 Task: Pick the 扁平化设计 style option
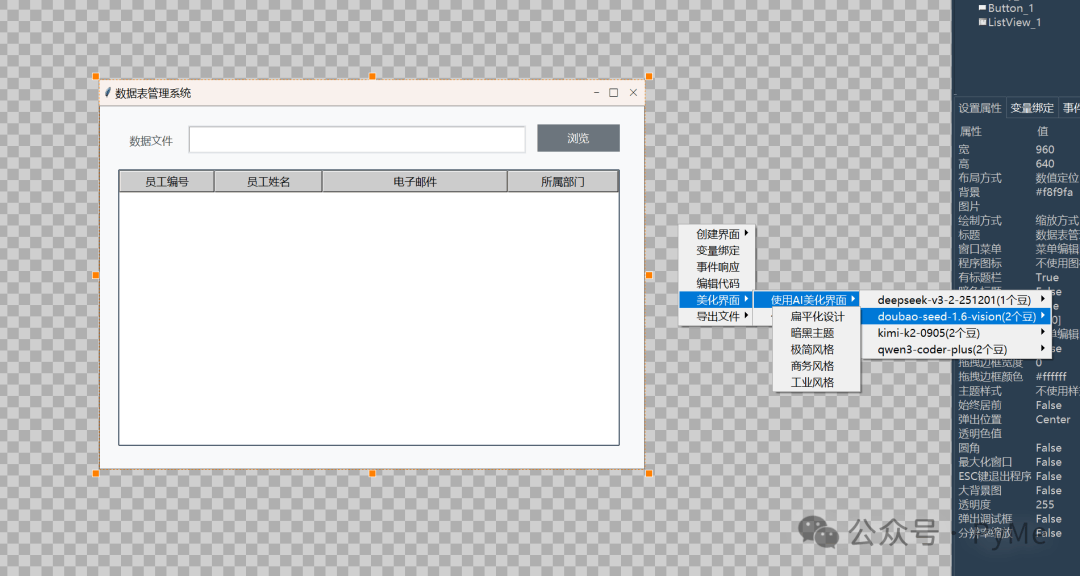(x=817, y=316)
